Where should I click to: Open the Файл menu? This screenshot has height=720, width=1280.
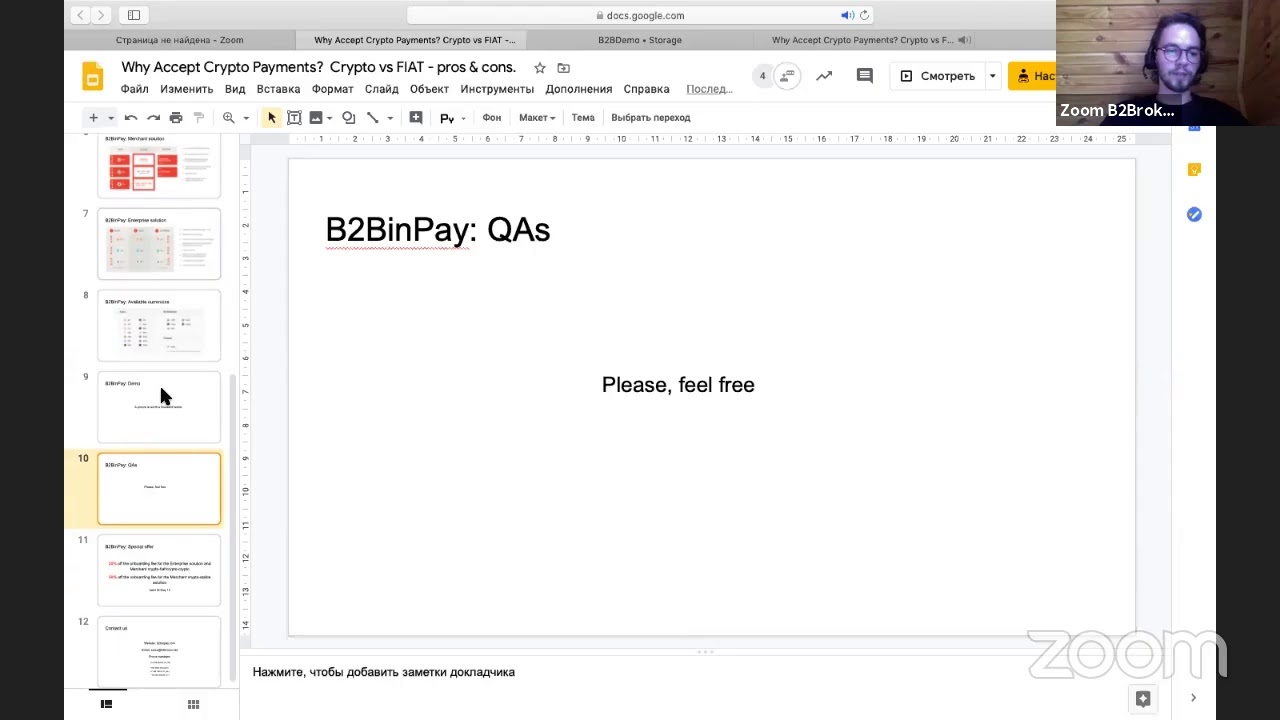(134, 89)
